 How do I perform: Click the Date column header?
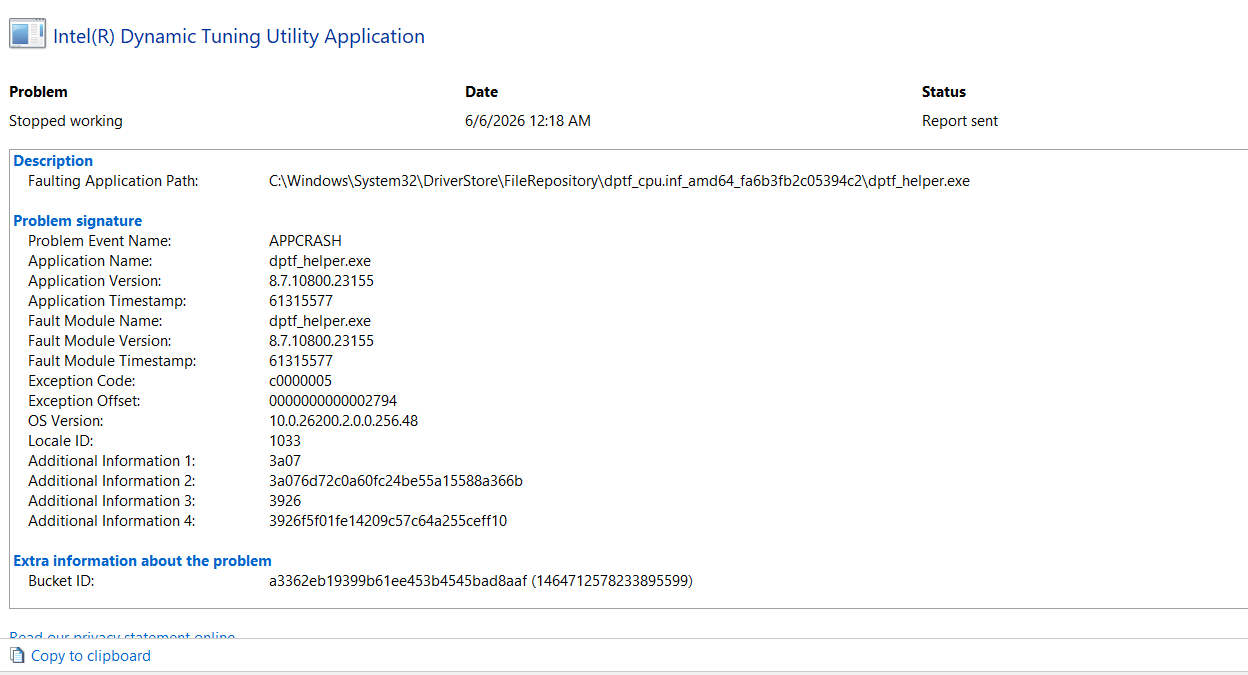(481, 92)
